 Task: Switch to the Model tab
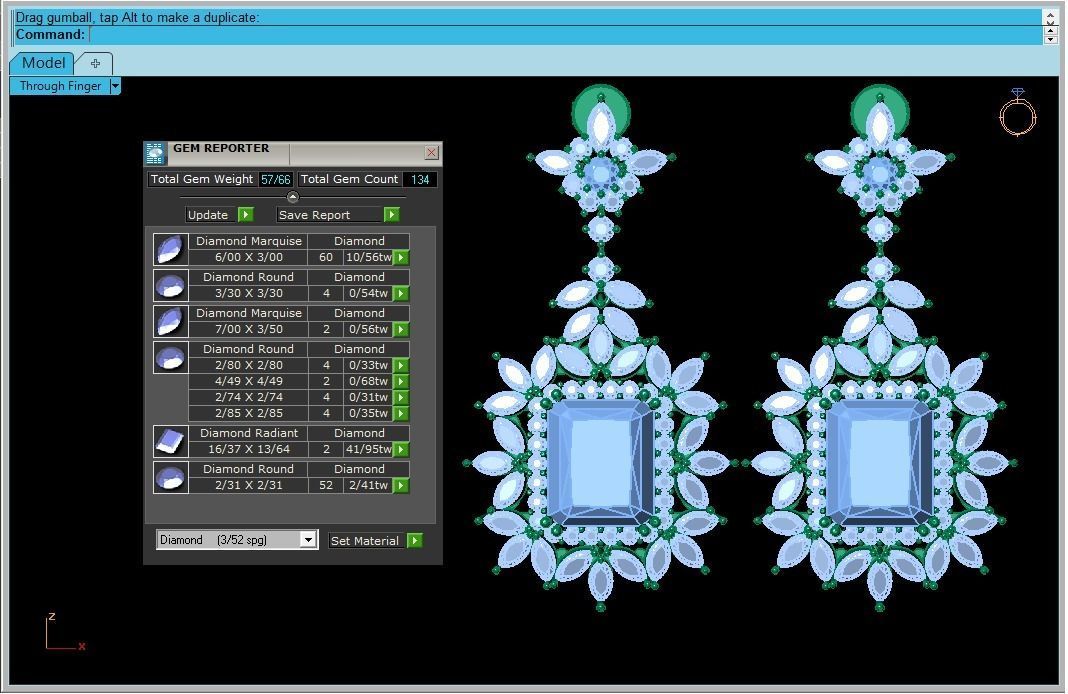click(43, 63)
